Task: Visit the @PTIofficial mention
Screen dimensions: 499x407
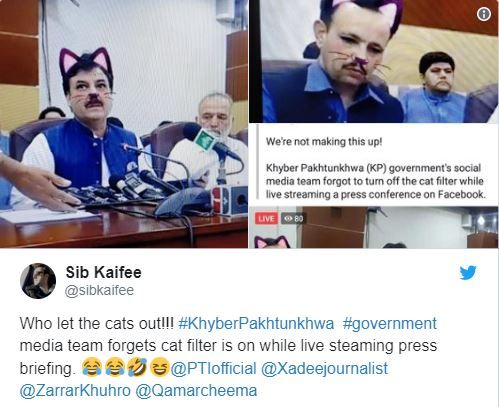Action: [214, 368]
